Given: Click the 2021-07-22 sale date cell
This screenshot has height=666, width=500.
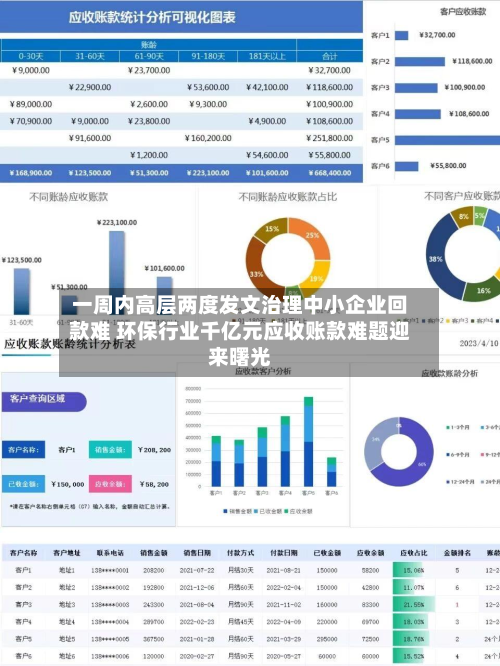Looking at the screenshot, I should pyautogui.click(x=197, y=570).
